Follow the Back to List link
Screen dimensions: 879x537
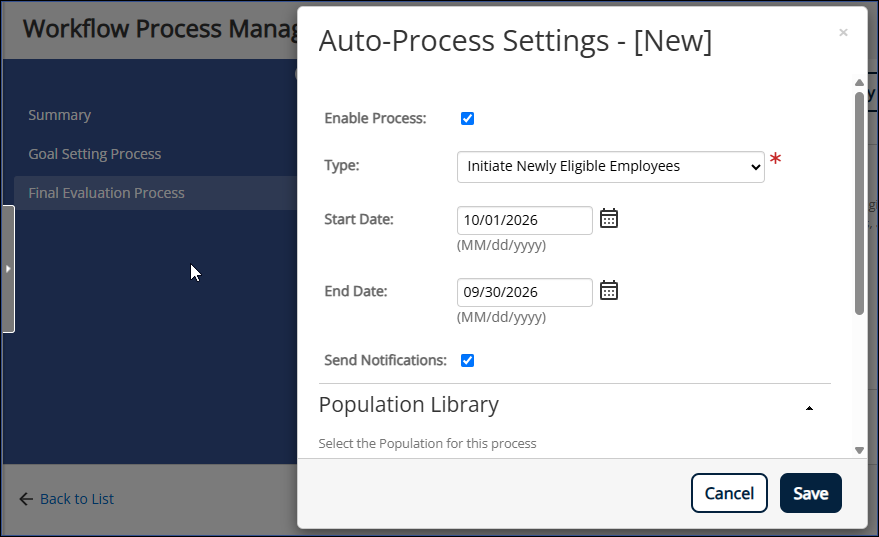tap(77, 499)
